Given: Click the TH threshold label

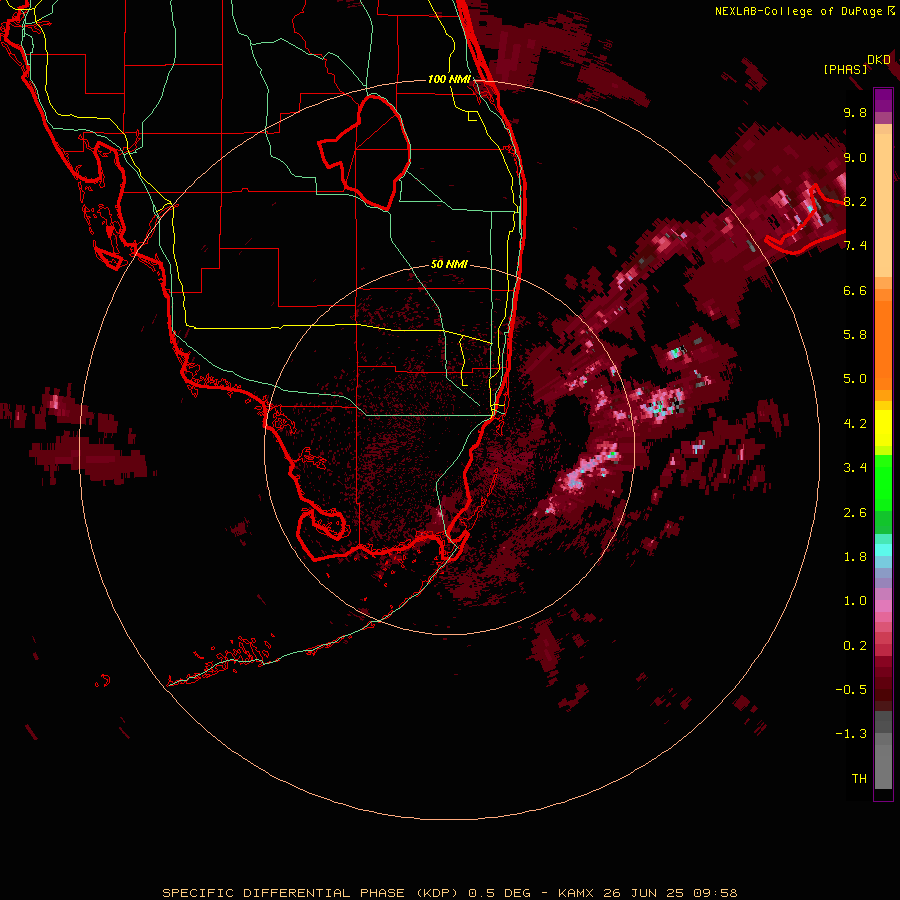Looking at the screenshot, I should pyautogui.click(x=859, y=779).
